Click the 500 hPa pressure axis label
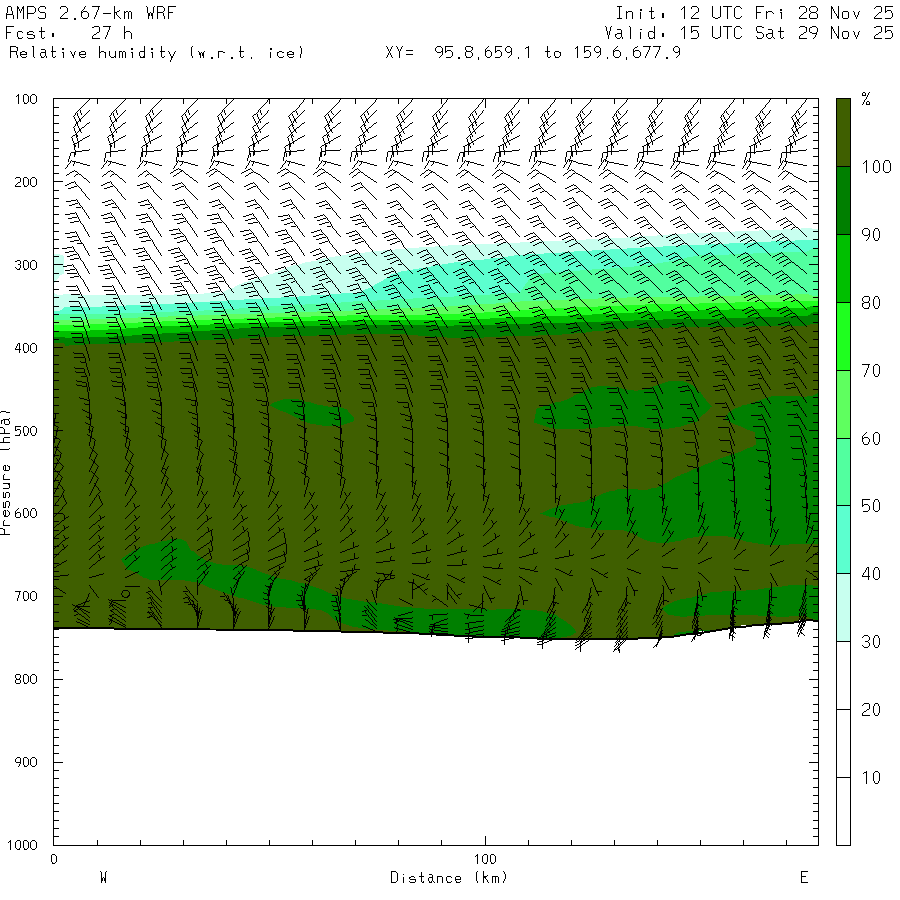Viewport: 900px width, 900px height. coord(26,431)
